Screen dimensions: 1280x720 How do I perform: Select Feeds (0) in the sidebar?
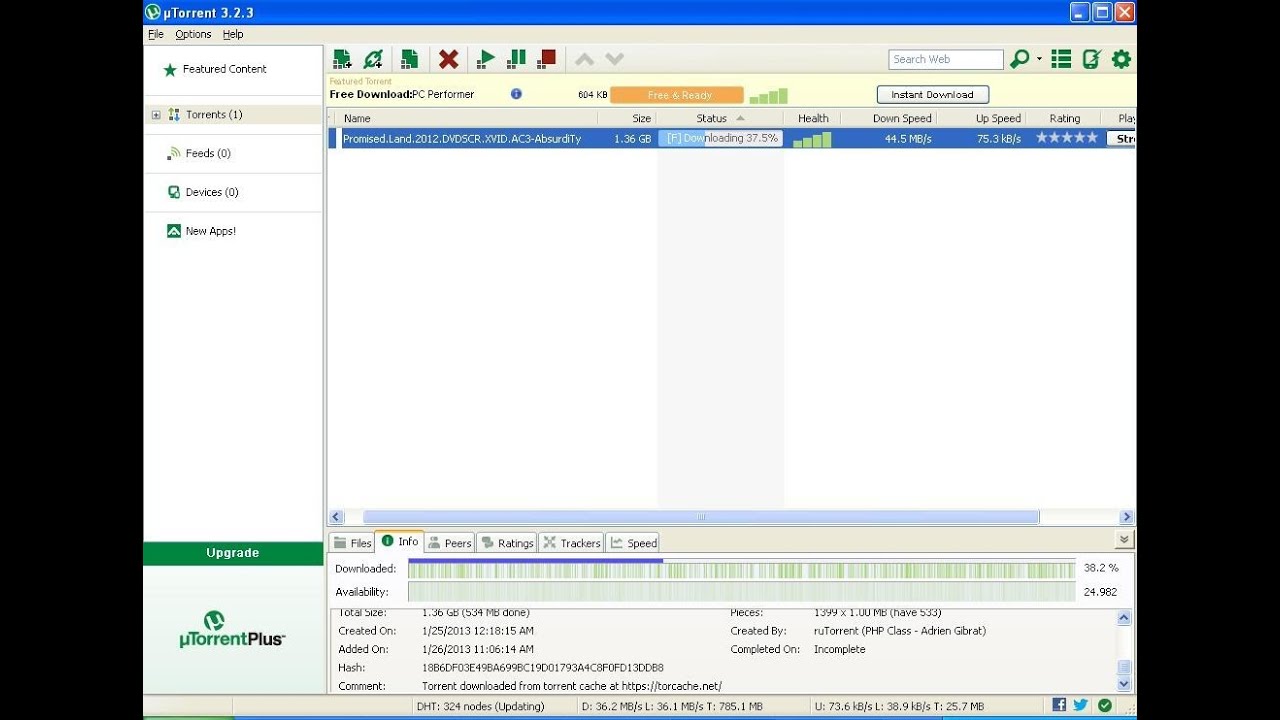click(x=208, y=153)
